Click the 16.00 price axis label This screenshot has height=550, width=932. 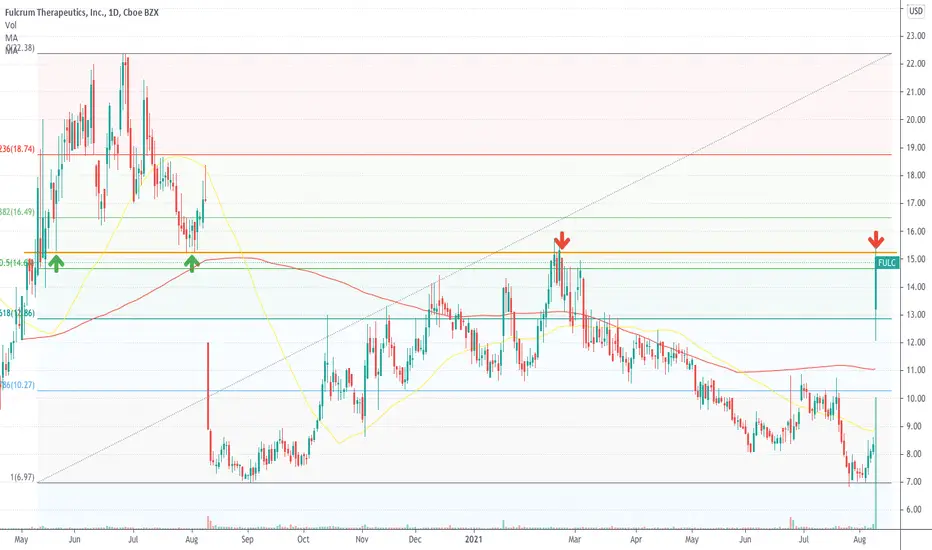click(x=916, y=231)
